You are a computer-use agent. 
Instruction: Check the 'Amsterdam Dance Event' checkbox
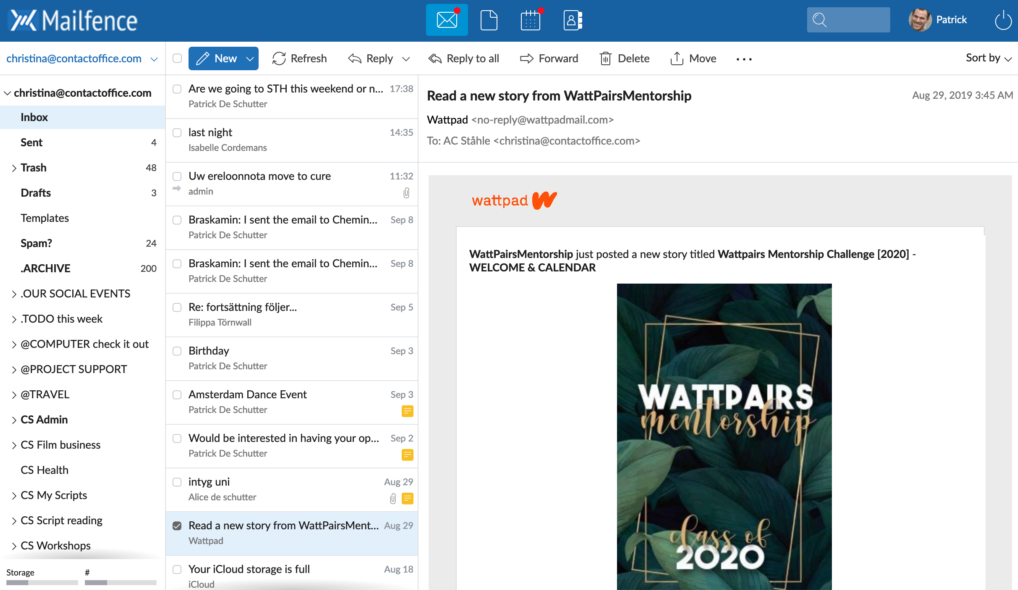[177, 394]
